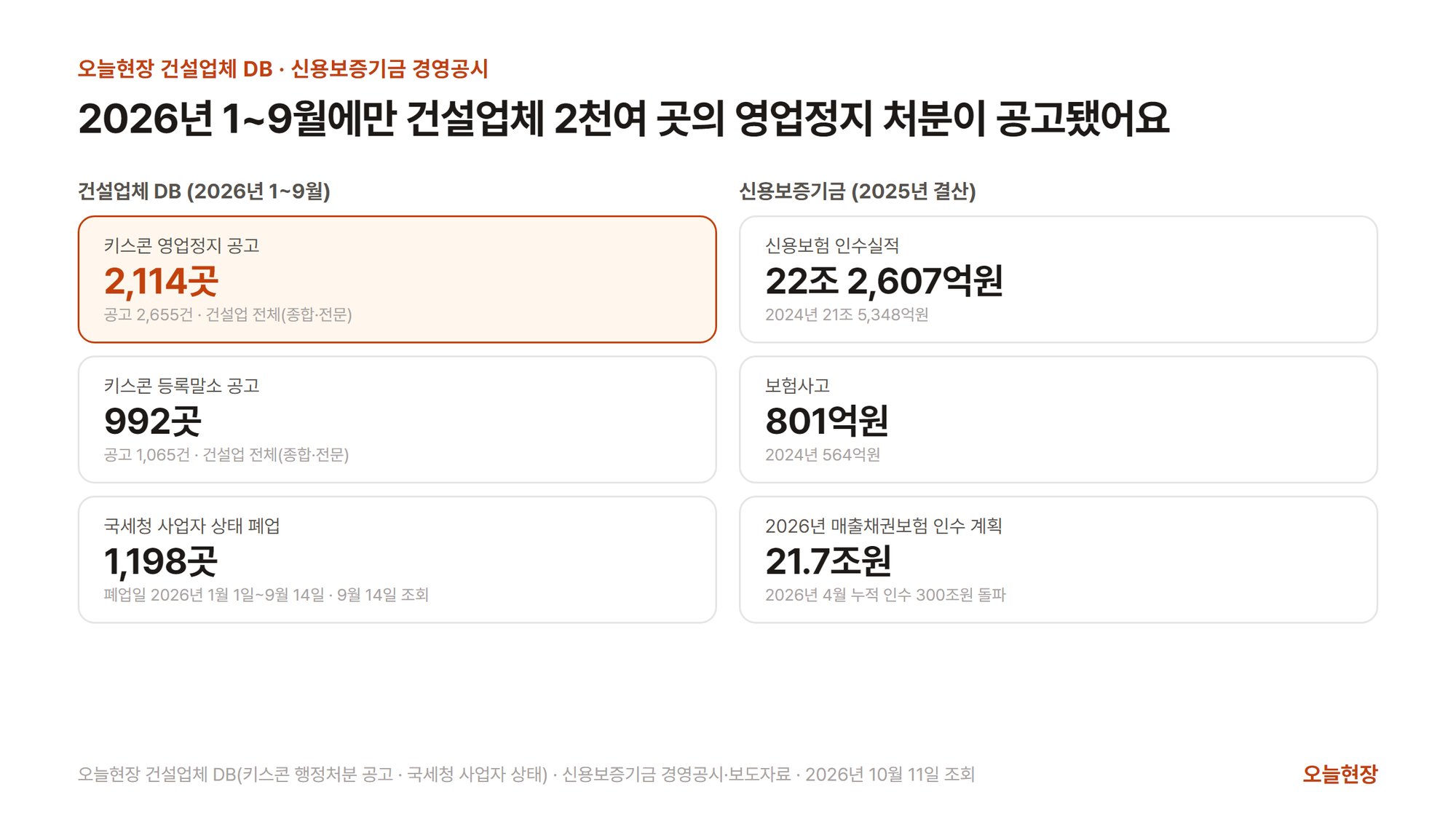1456x819 pixels.
Task: Click the value '21.7조원'
Action: (828, 561)
